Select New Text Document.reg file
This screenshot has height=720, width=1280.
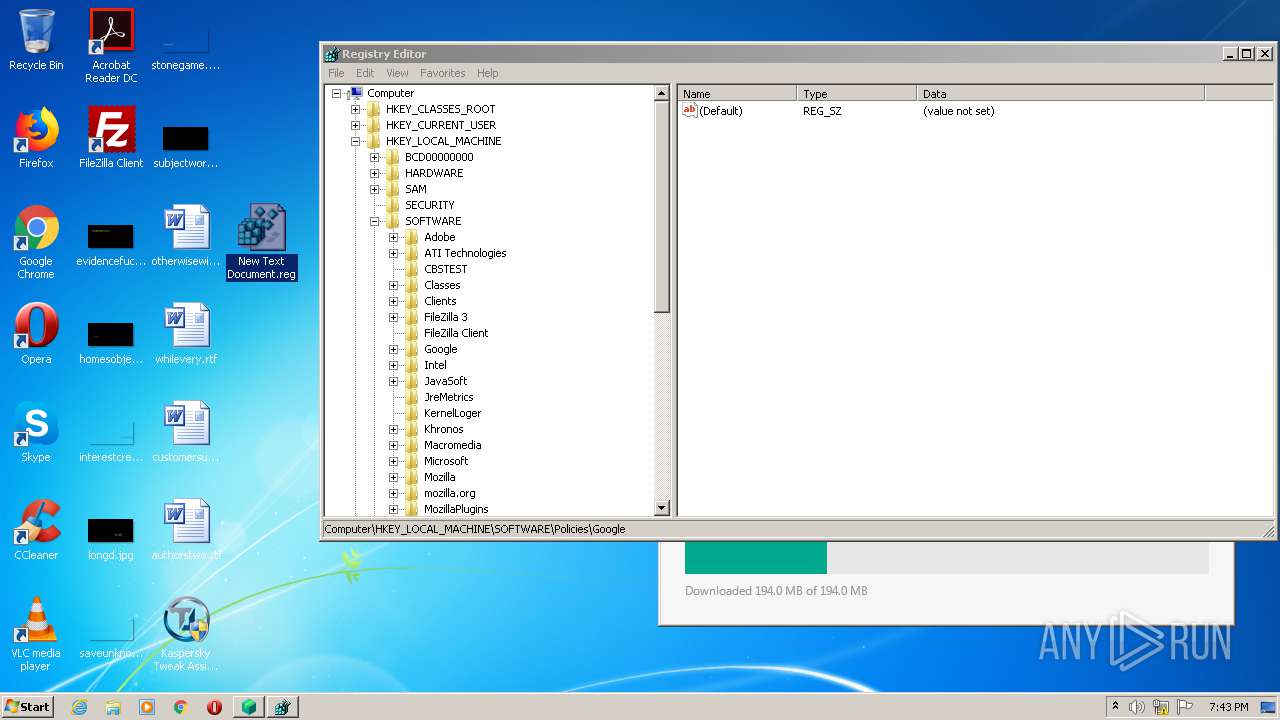[x=261, y=242]
